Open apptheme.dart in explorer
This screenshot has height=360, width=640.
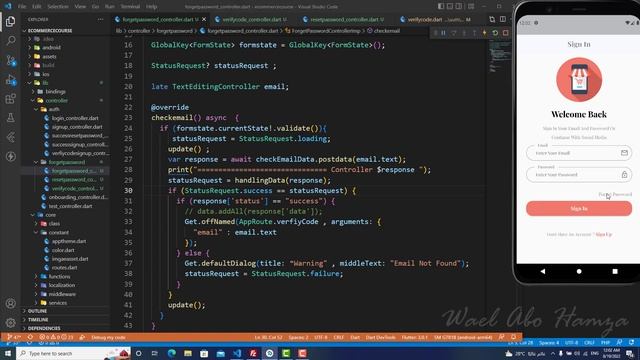point(69,241)
